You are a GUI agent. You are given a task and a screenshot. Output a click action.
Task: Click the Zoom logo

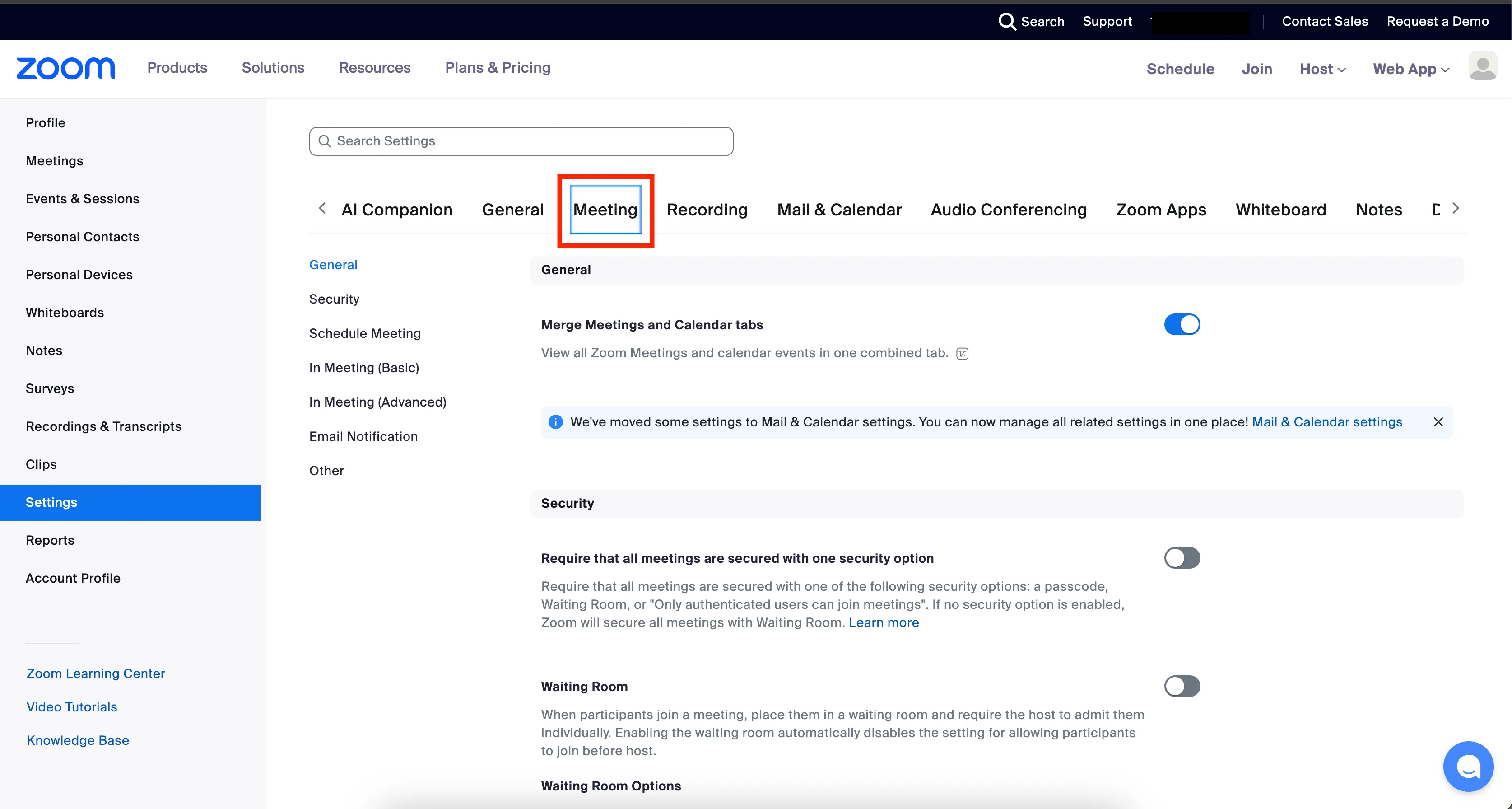(x=65, y=69)
